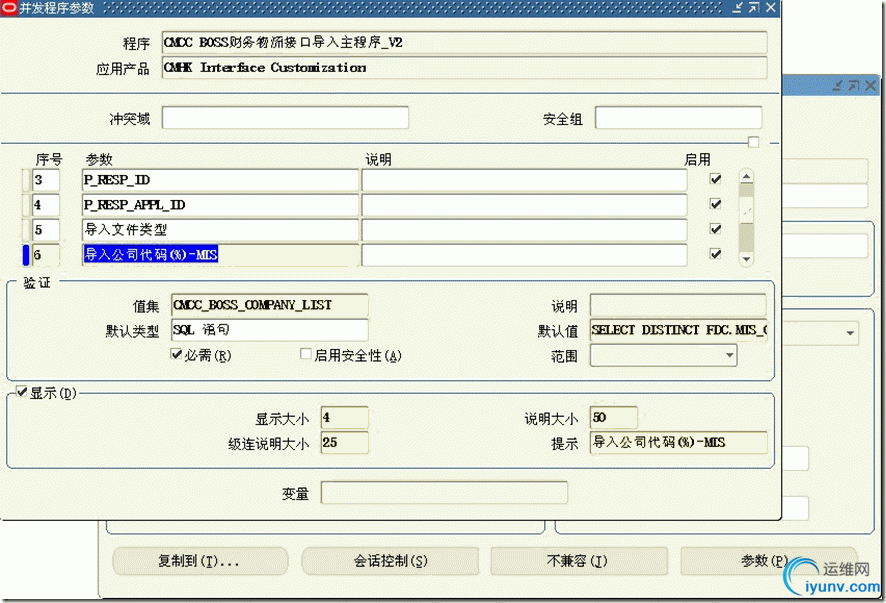Click the 安全组 input field
The image size is (886, 603).
point(679,118)
